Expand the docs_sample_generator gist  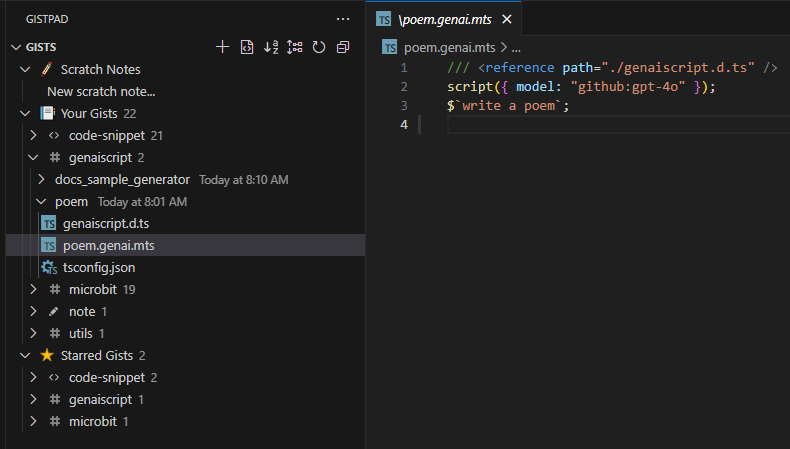pyautogui.click(x=41, y=180)
